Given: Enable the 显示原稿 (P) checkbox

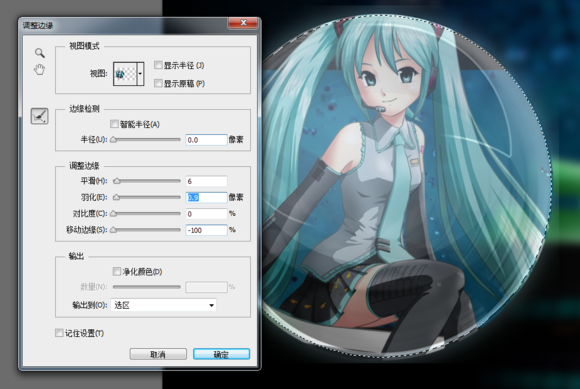Looking at the screenshot, I should point(158,83).
